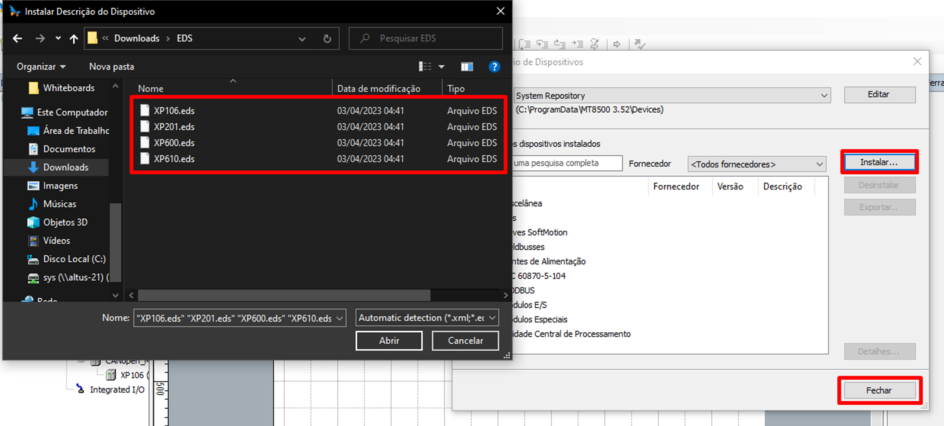Refresh the EDS folder listing
The height and width of the screenshot is (426, 944).
click(x=327, y=39)
